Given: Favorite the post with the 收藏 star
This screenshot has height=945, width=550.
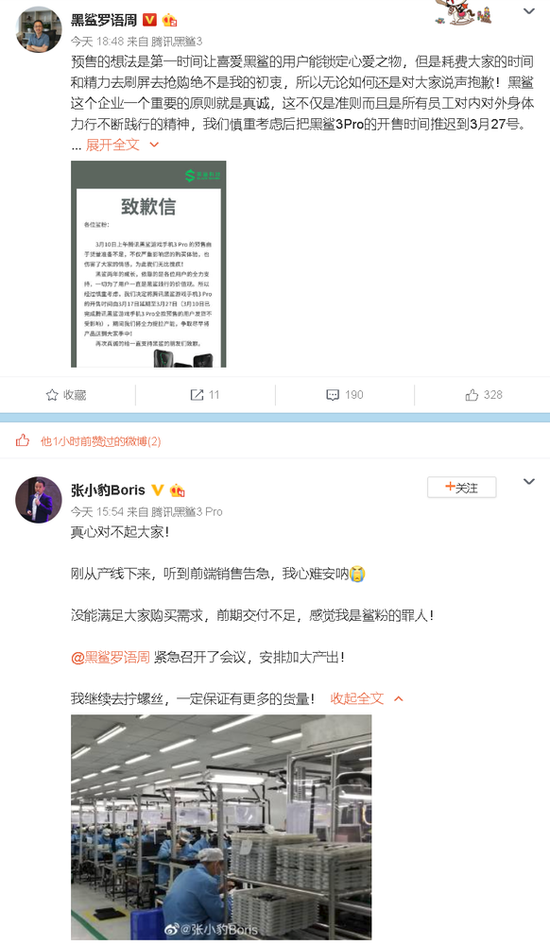Looking at the screenshot, I should pos(66,395).
